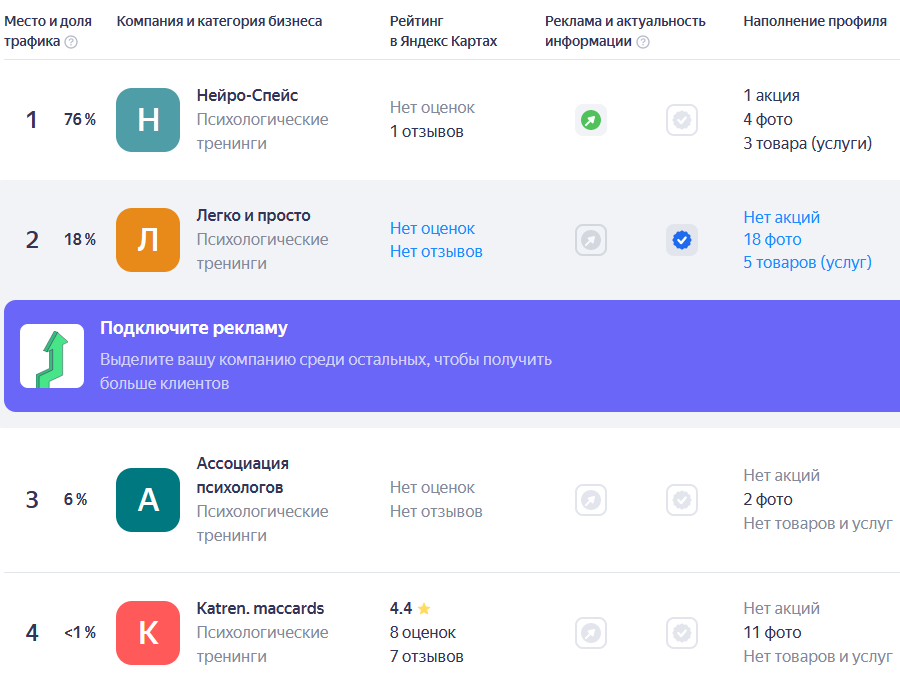The image size is (900, 700).
Task: Click blue verified badge for Легко и просто
Action: (682, 240)
